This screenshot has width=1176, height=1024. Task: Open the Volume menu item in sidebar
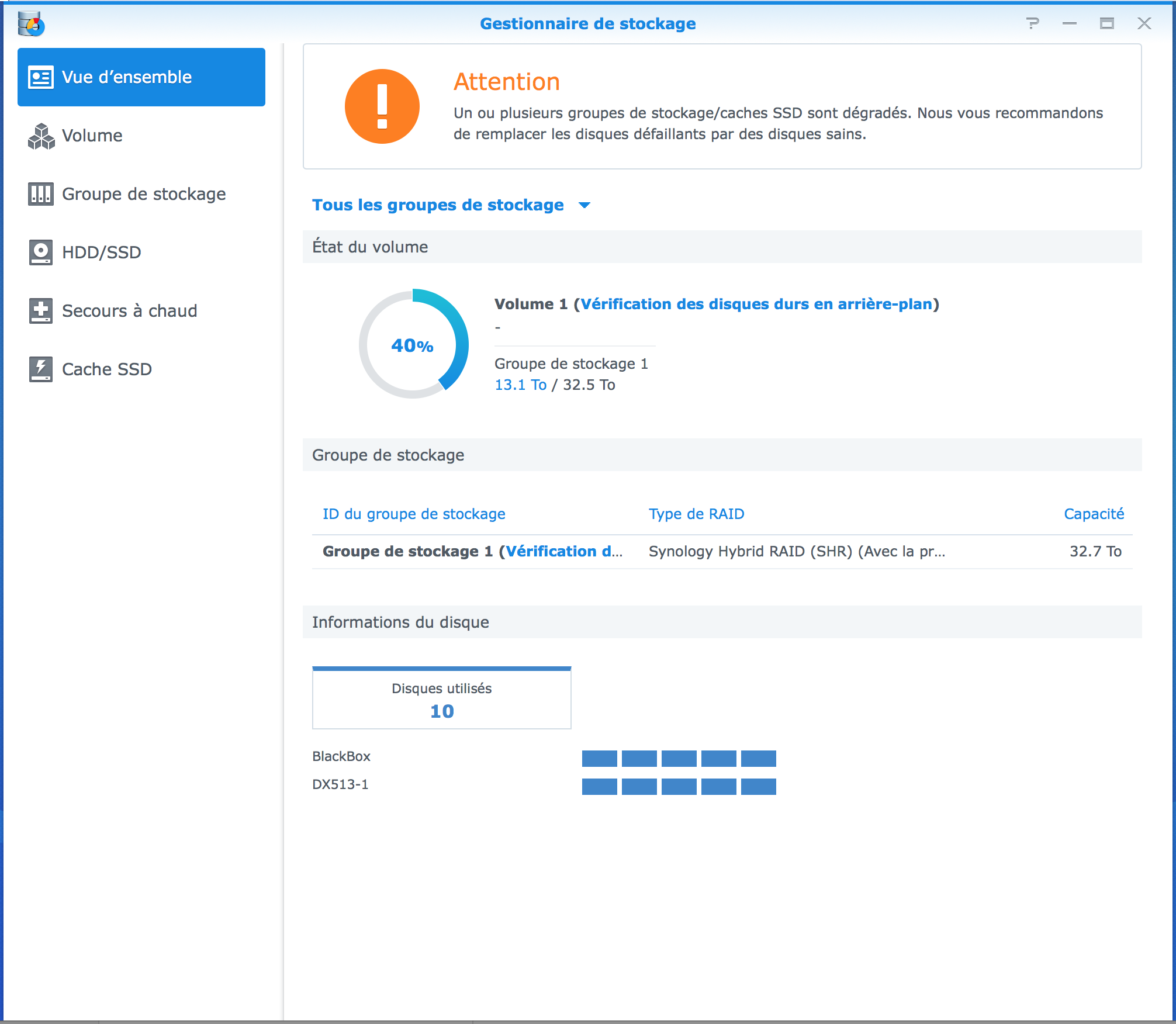tap(92, 136)
